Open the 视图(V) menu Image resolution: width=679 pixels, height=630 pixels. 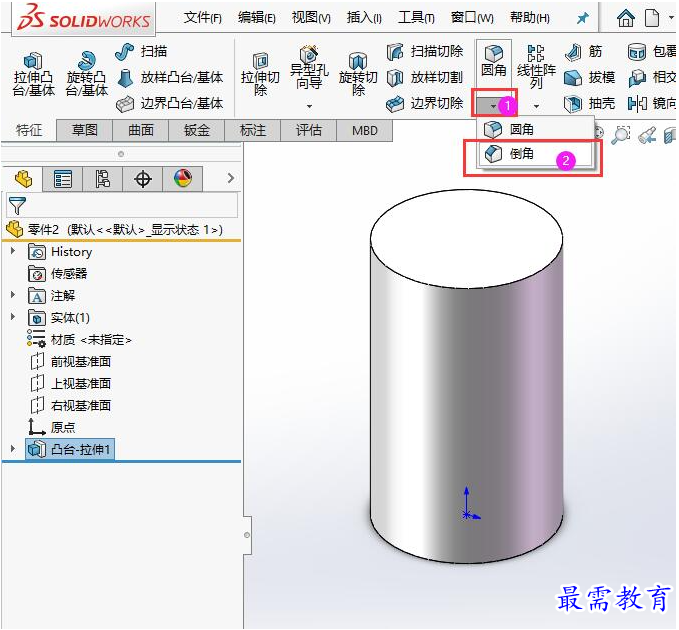(311, 18)
